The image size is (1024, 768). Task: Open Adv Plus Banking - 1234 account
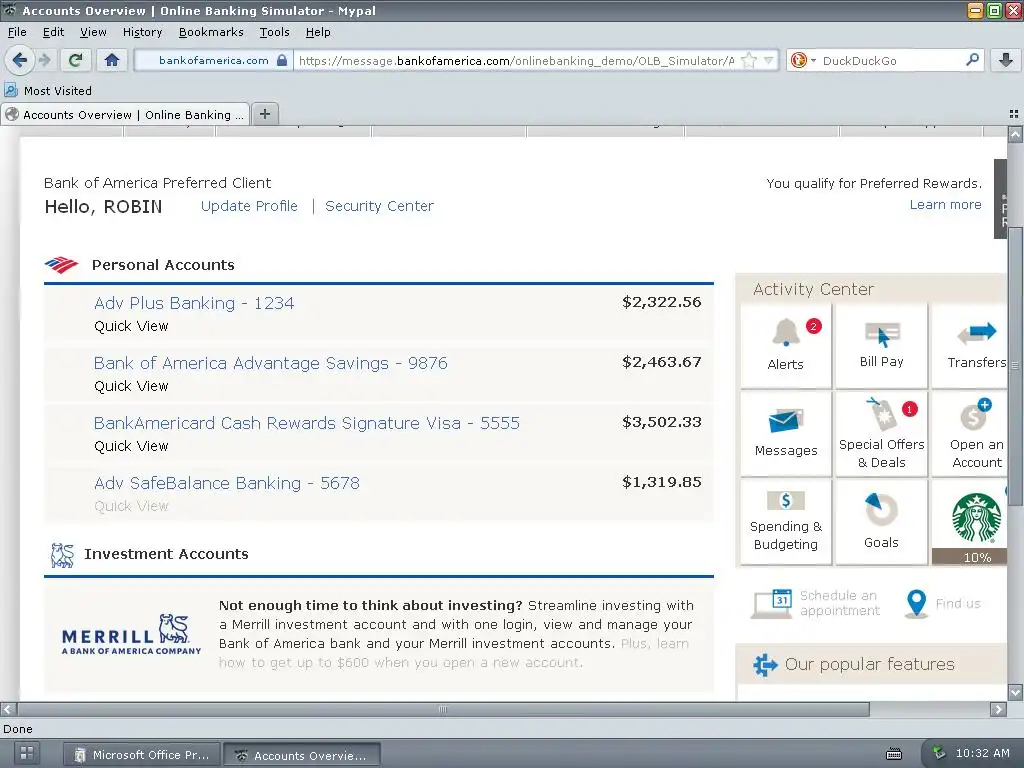[x=194, y=303]
